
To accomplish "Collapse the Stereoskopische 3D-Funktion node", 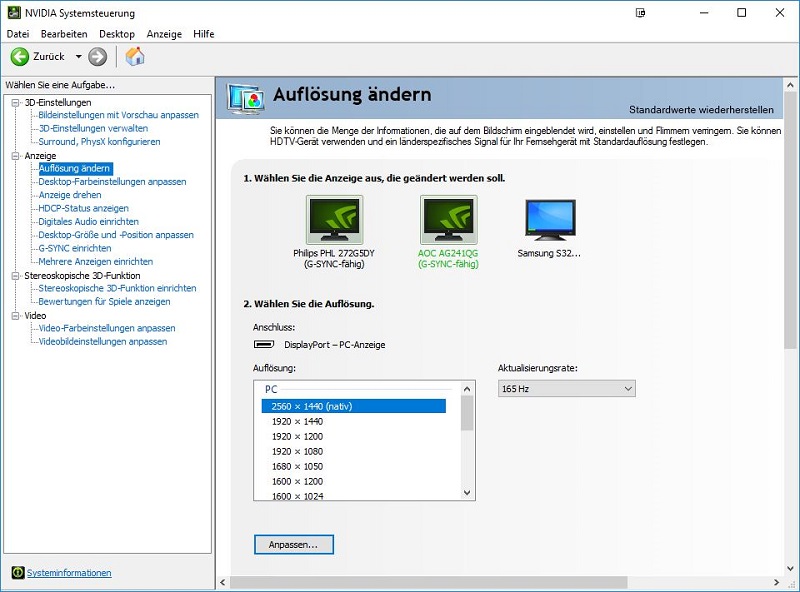I will click(x=16, y=276).
